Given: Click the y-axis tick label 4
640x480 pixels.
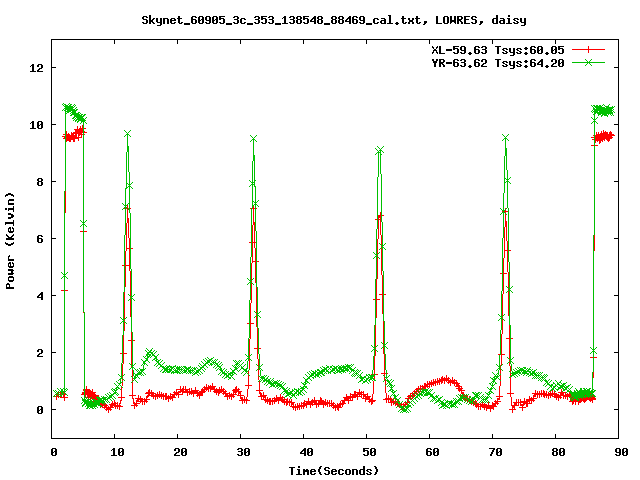Looking at the screenshot, I should [40, 296].
